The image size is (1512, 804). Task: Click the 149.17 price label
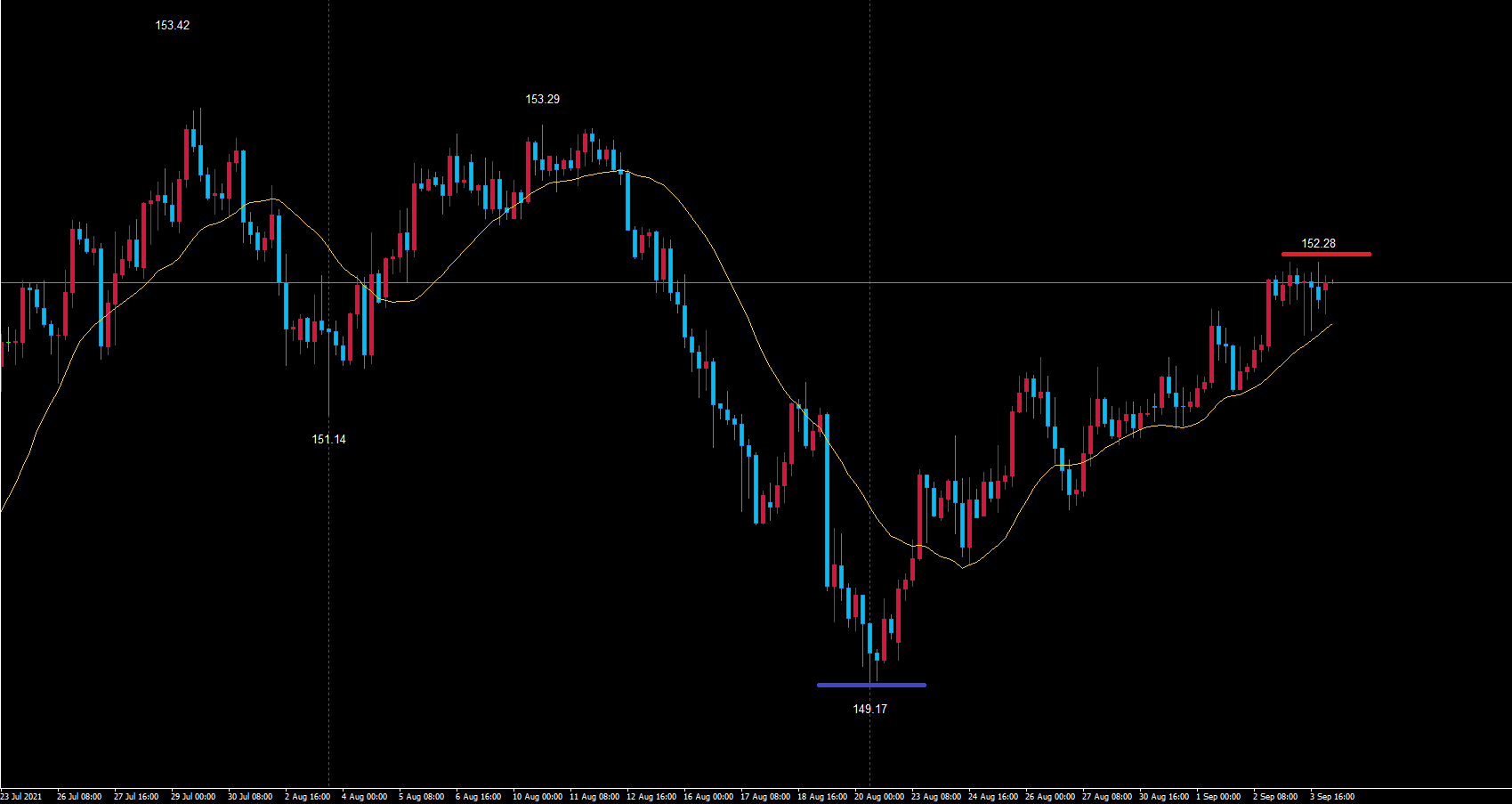(x=869, y=709)
